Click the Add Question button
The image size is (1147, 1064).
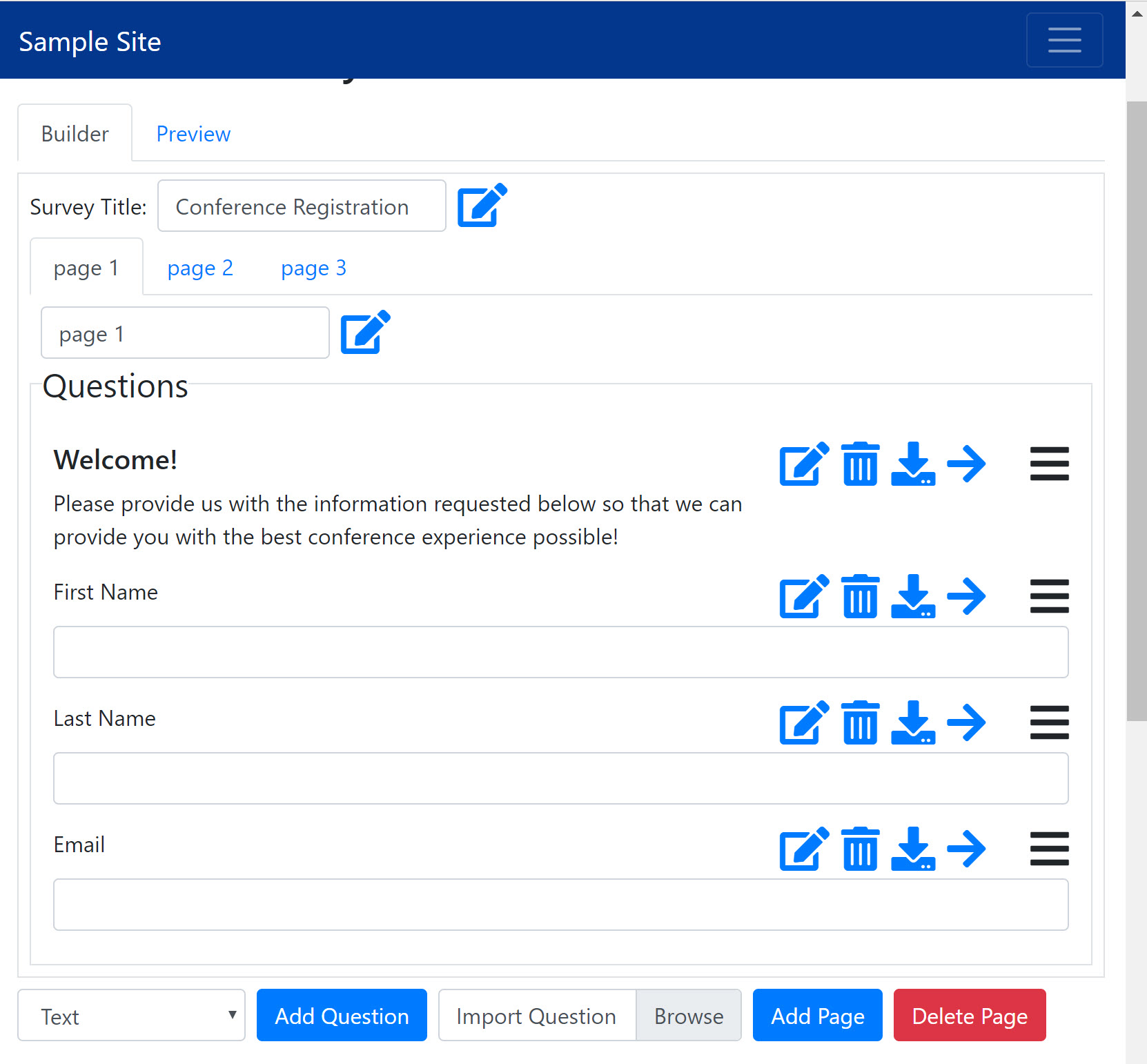342,1015
